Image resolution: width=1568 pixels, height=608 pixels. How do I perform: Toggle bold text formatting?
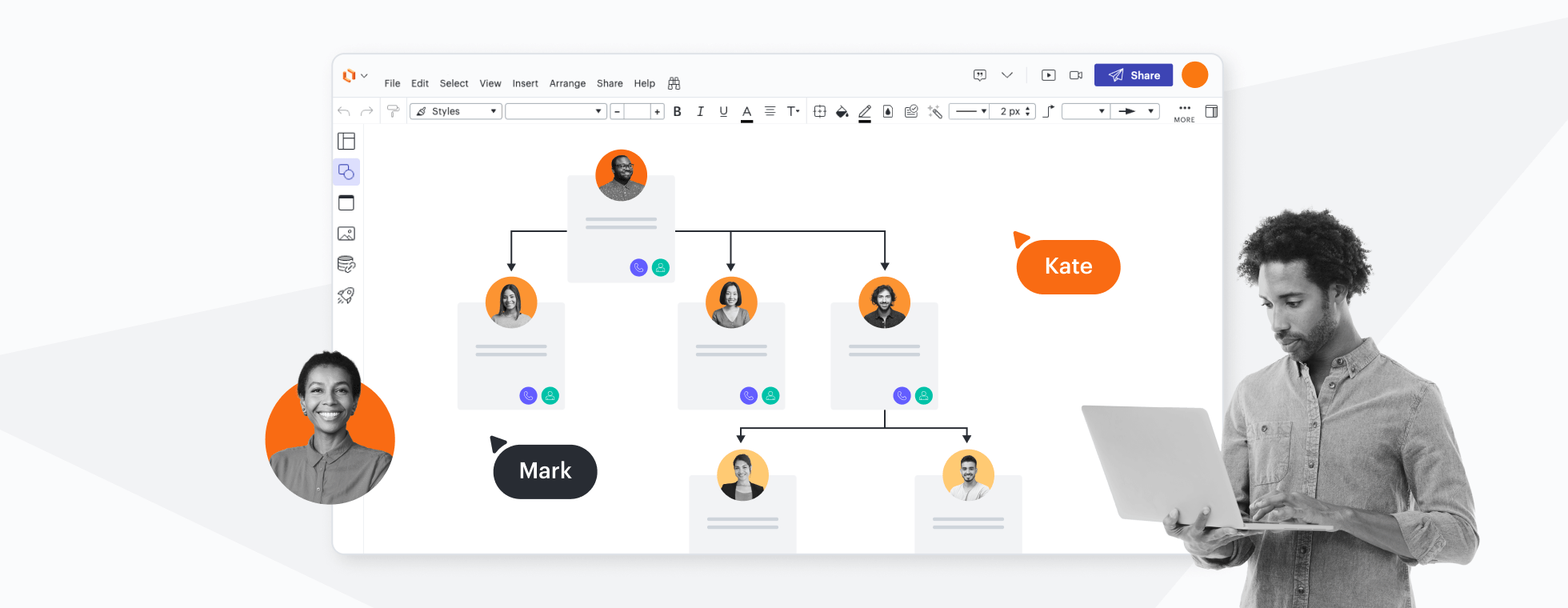point(677,112)
